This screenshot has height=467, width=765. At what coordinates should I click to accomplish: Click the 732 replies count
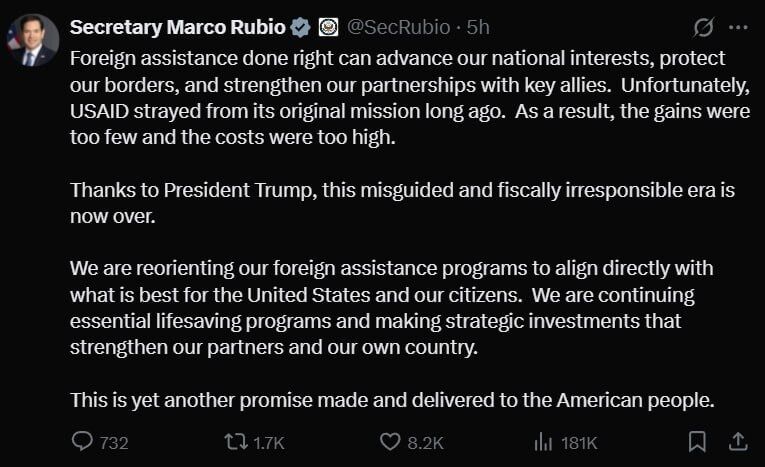114,442
